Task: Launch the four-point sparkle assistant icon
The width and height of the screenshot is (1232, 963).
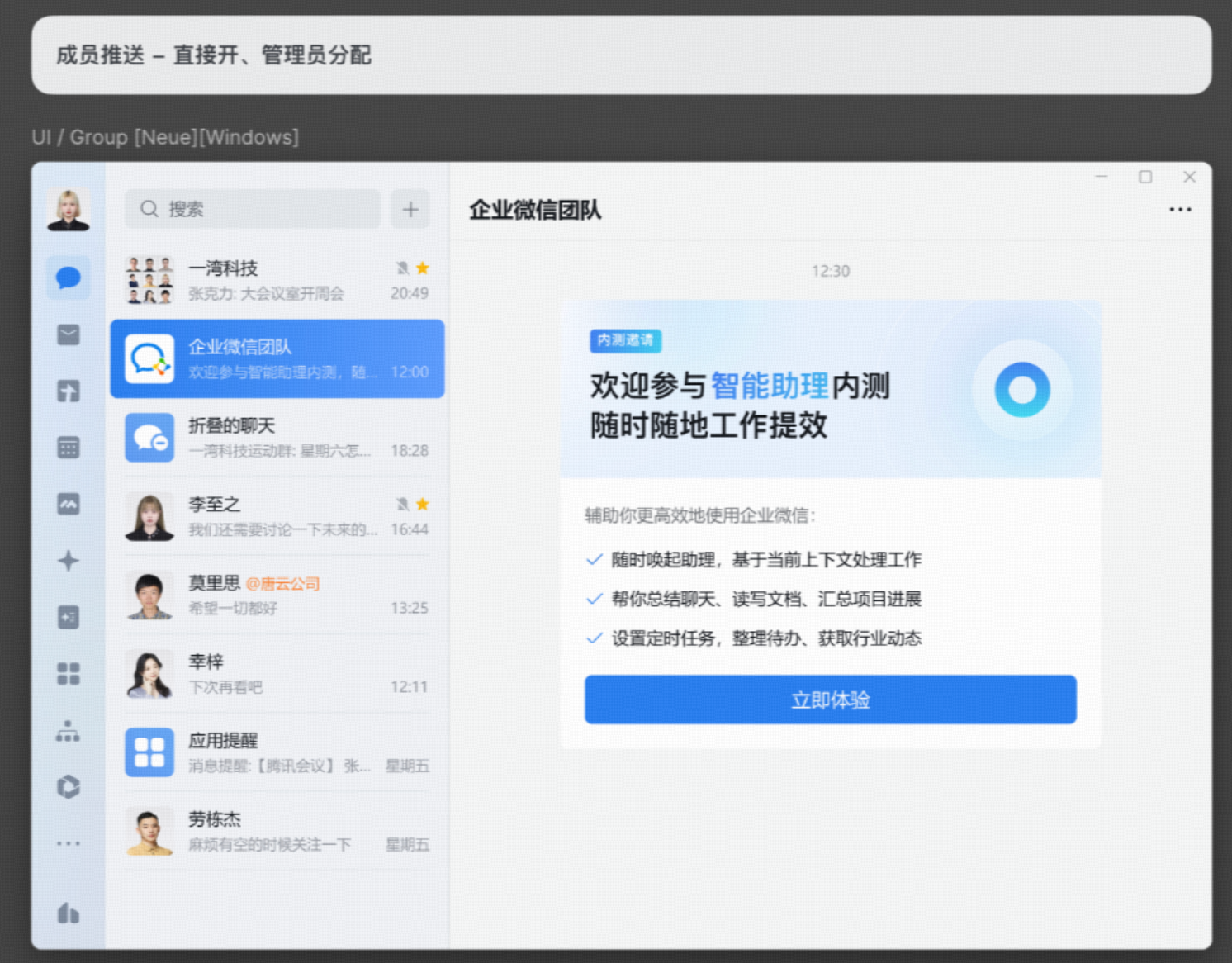Action: coord(69,561)
